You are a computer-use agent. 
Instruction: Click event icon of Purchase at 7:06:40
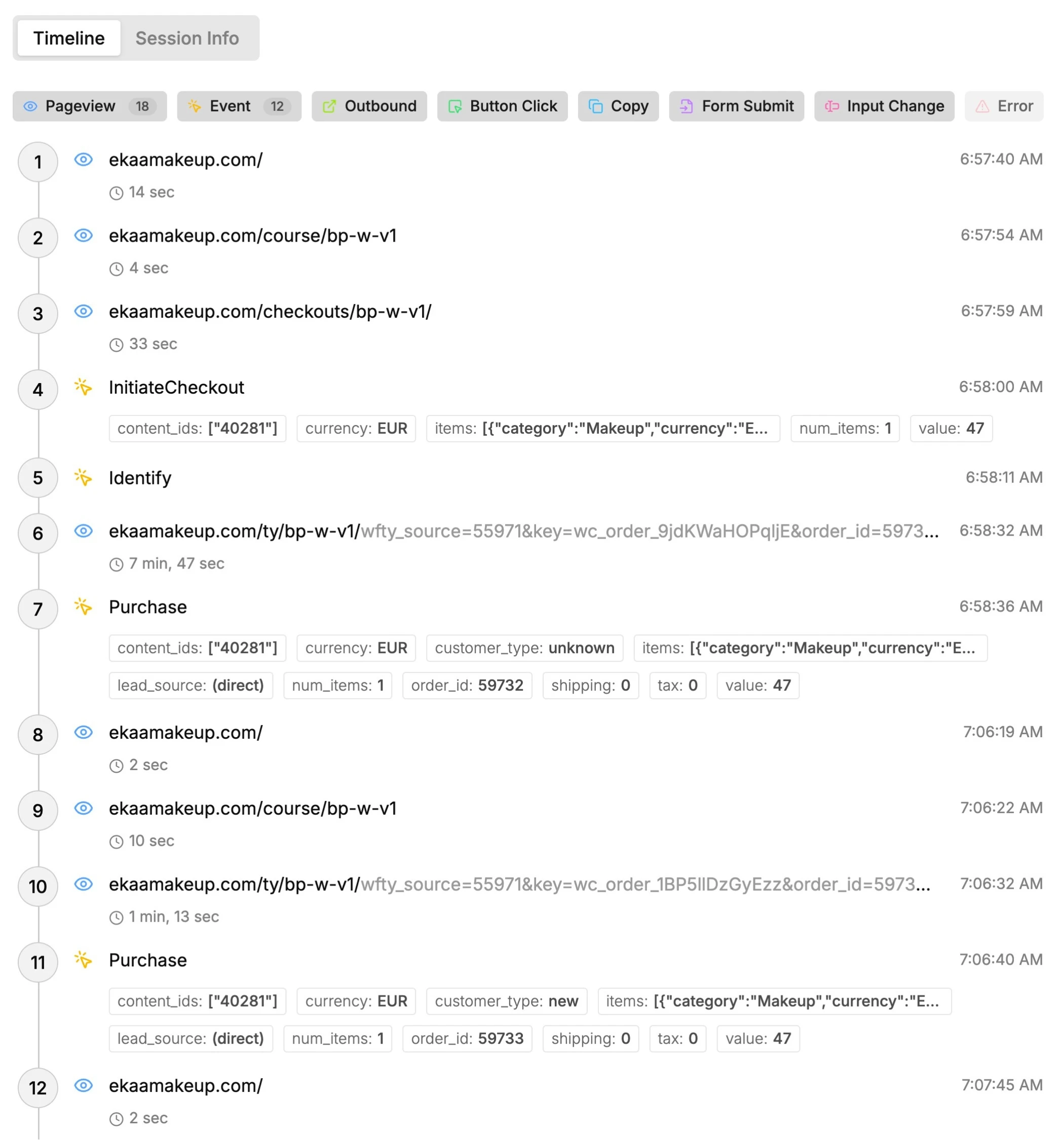coord(84,960)
